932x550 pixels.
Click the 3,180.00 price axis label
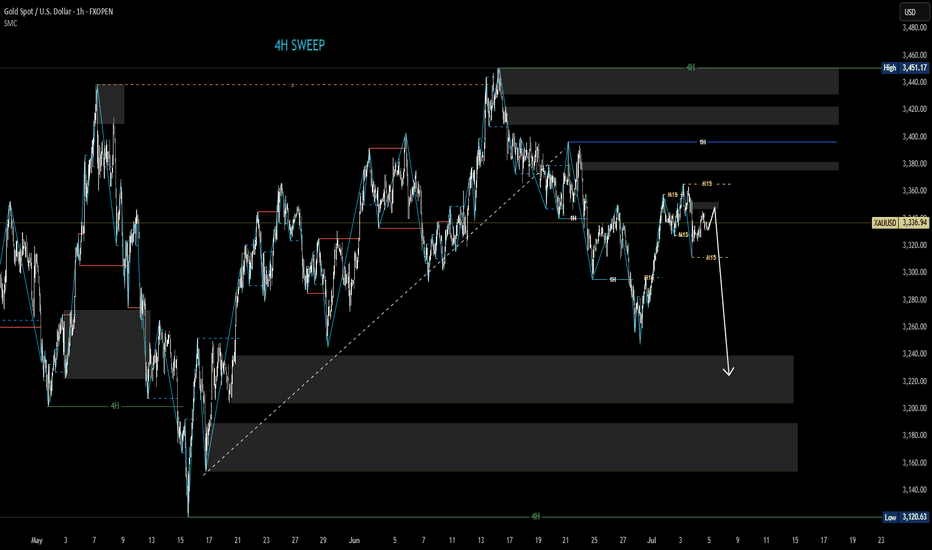tap(914, 435)
